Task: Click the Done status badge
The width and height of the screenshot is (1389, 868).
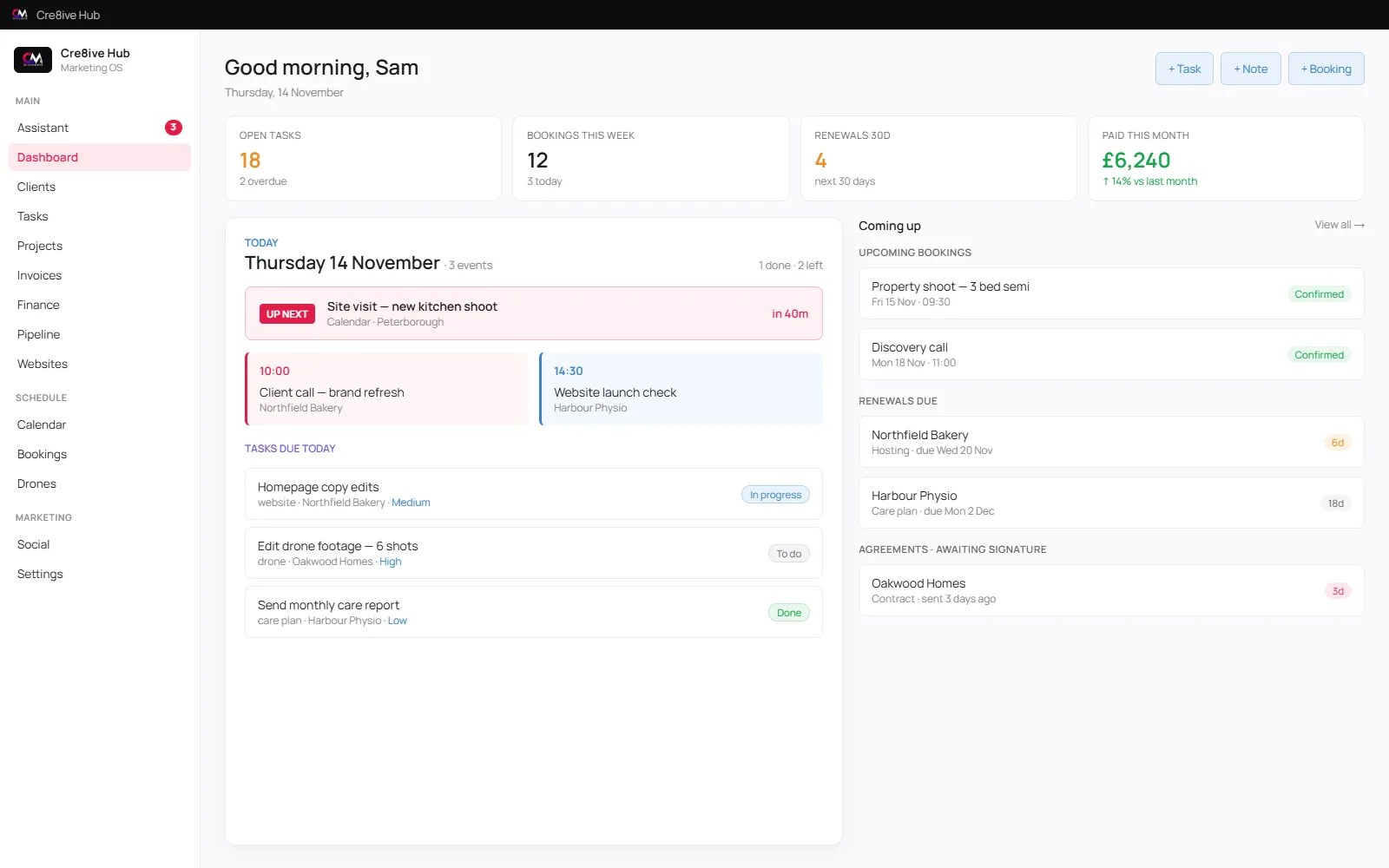Action: tap(788, 613)
